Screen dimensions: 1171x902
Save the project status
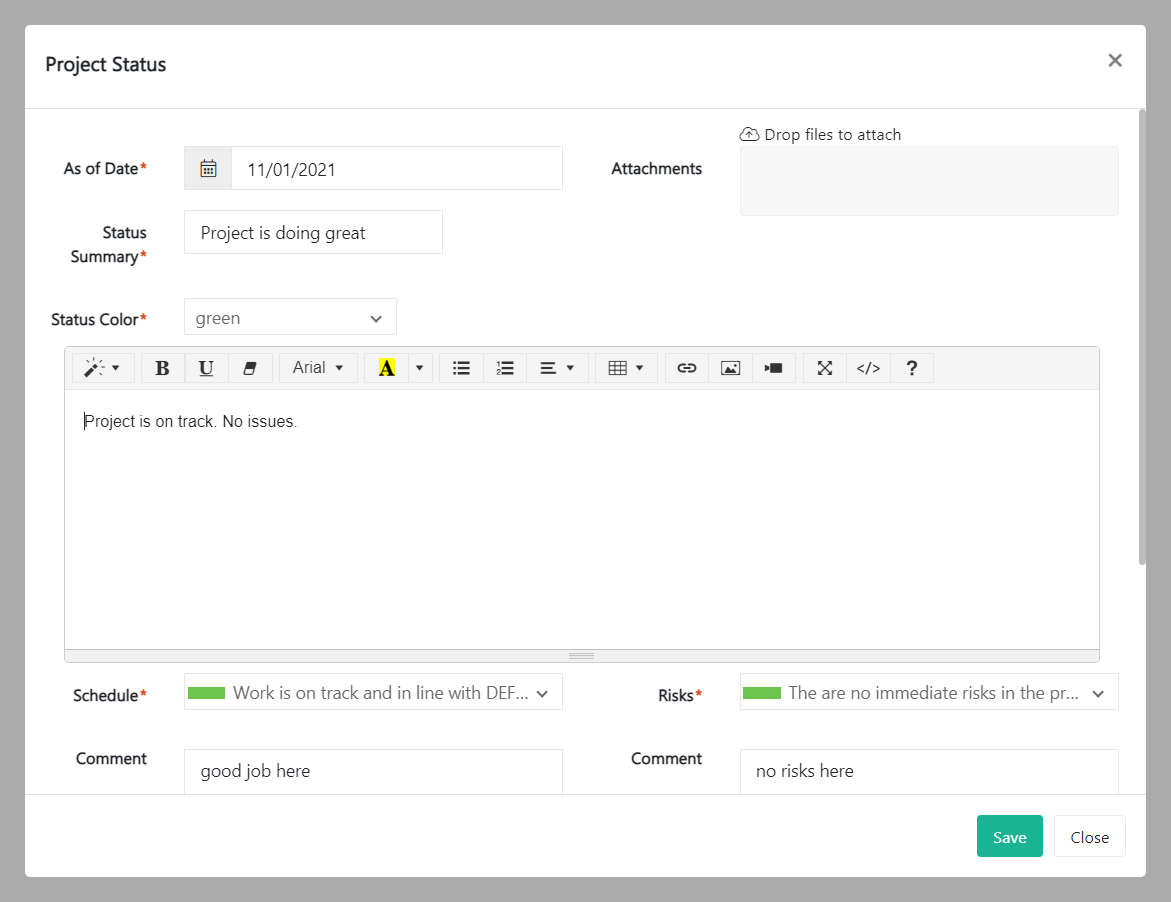pos(1009,836)
